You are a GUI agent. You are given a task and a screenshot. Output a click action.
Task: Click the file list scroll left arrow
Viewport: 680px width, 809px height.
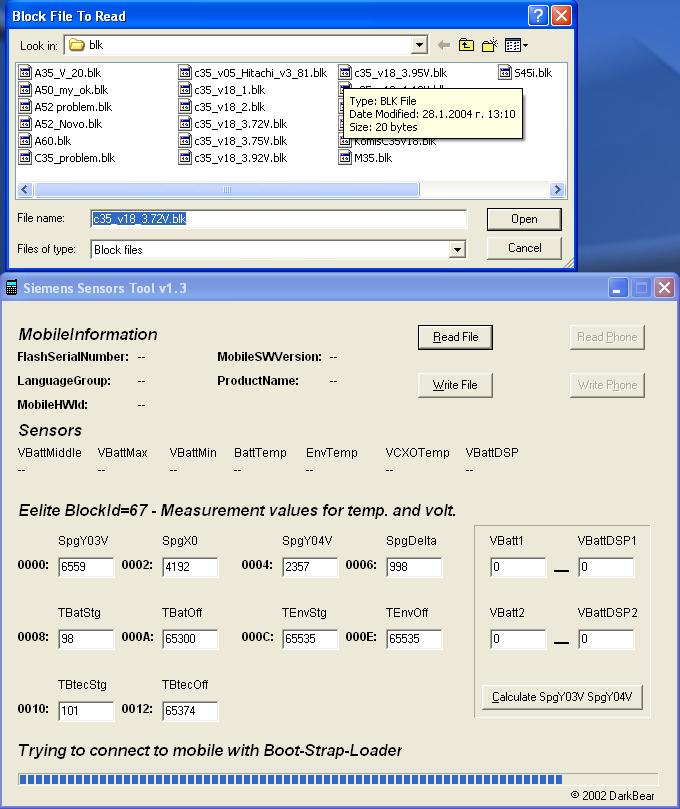25,190
